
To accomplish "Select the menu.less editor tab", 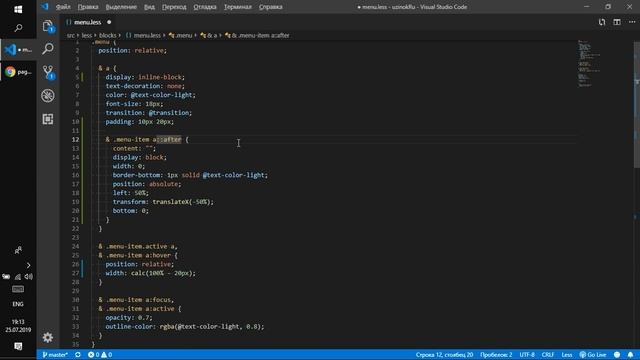I will pyautogui.click(x=89, y=22).
